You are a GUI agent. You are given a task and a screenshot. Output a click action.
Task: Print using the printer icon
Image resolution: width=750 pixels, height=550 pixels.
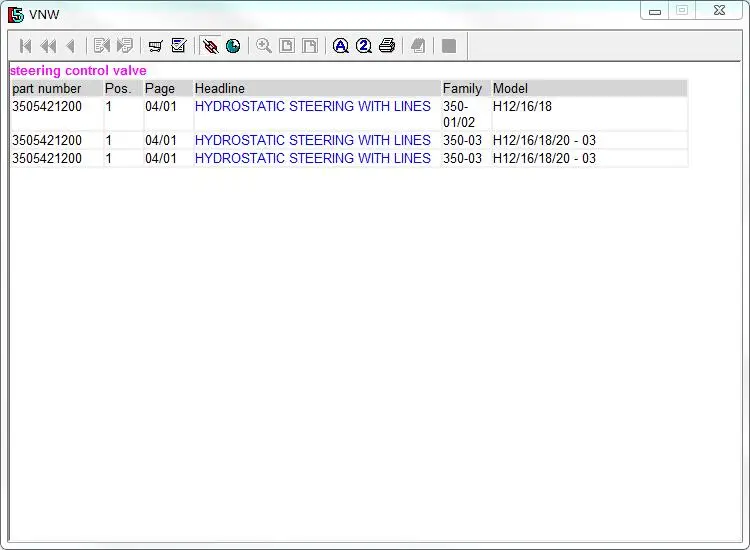[387, 46]
